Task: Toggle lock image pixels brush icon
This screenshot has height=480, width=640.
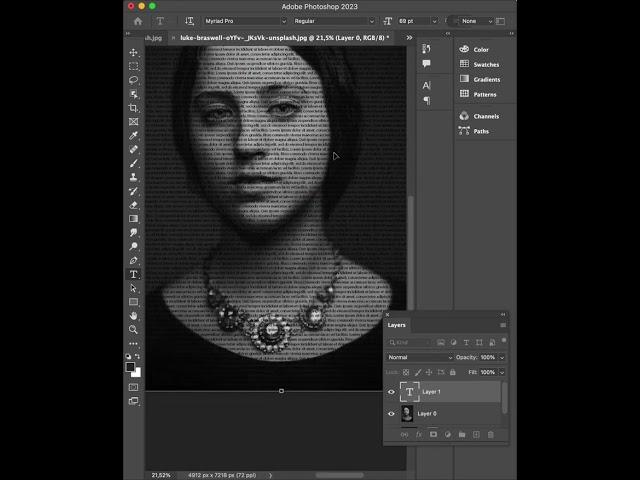Action: tap(418, 372)
